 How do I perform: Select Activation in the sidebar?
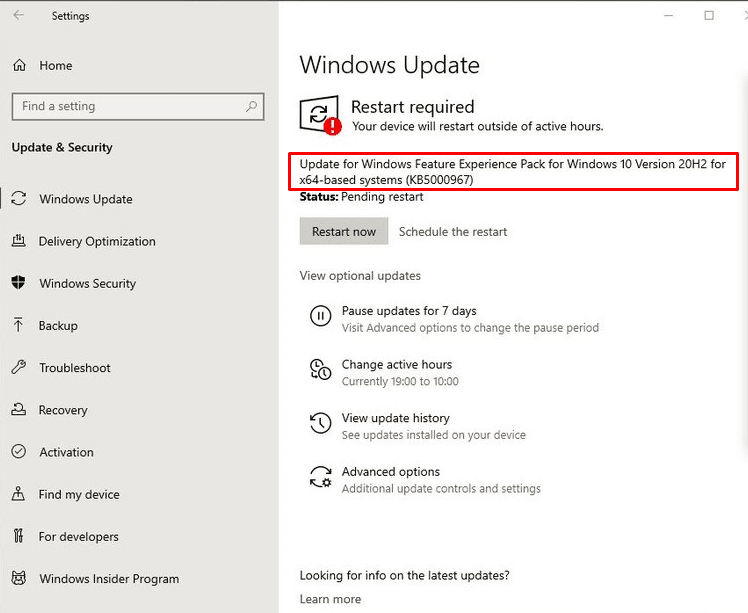click(66, 452)
